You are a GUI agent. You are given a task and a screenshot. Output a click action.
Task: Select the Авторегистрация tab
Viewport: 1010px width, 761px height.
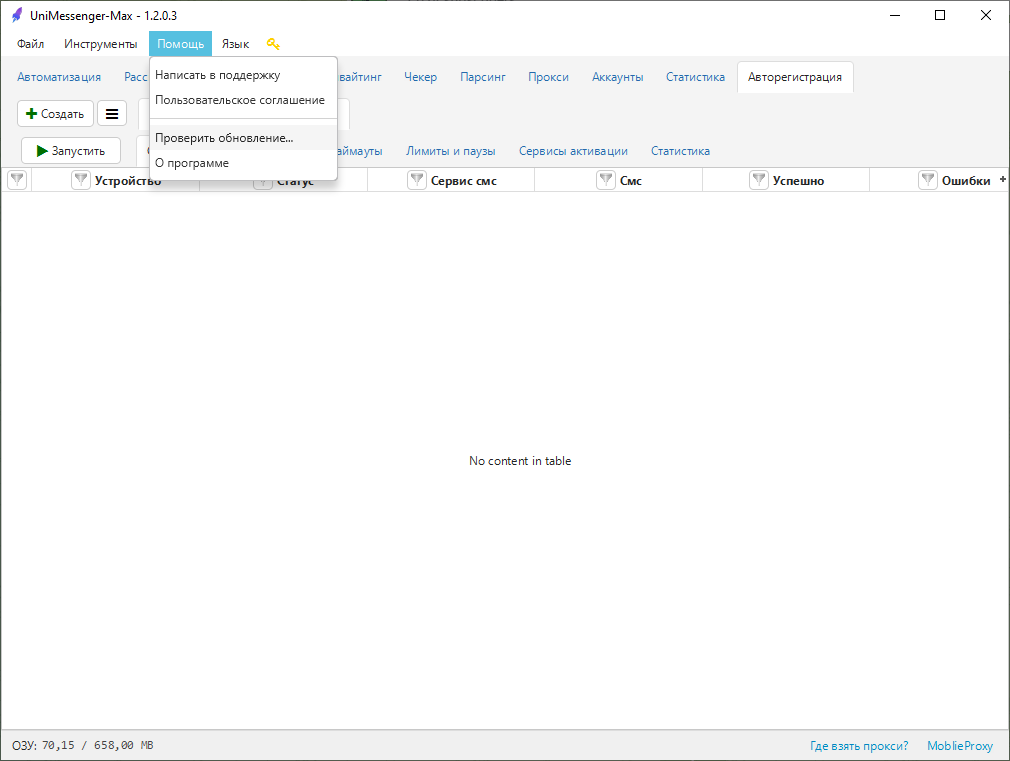(795, 77)
